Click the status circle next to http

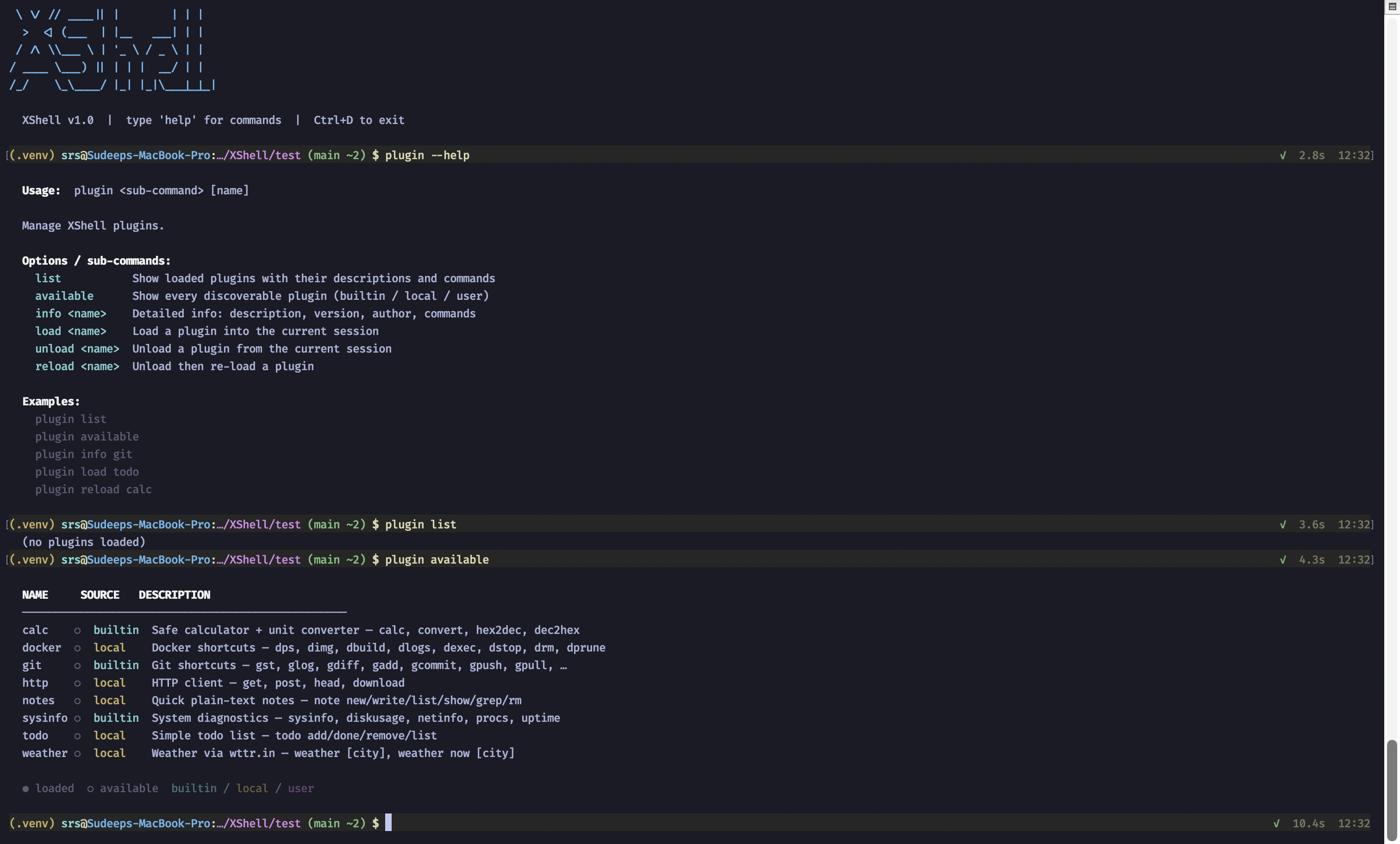pos(77,683)
